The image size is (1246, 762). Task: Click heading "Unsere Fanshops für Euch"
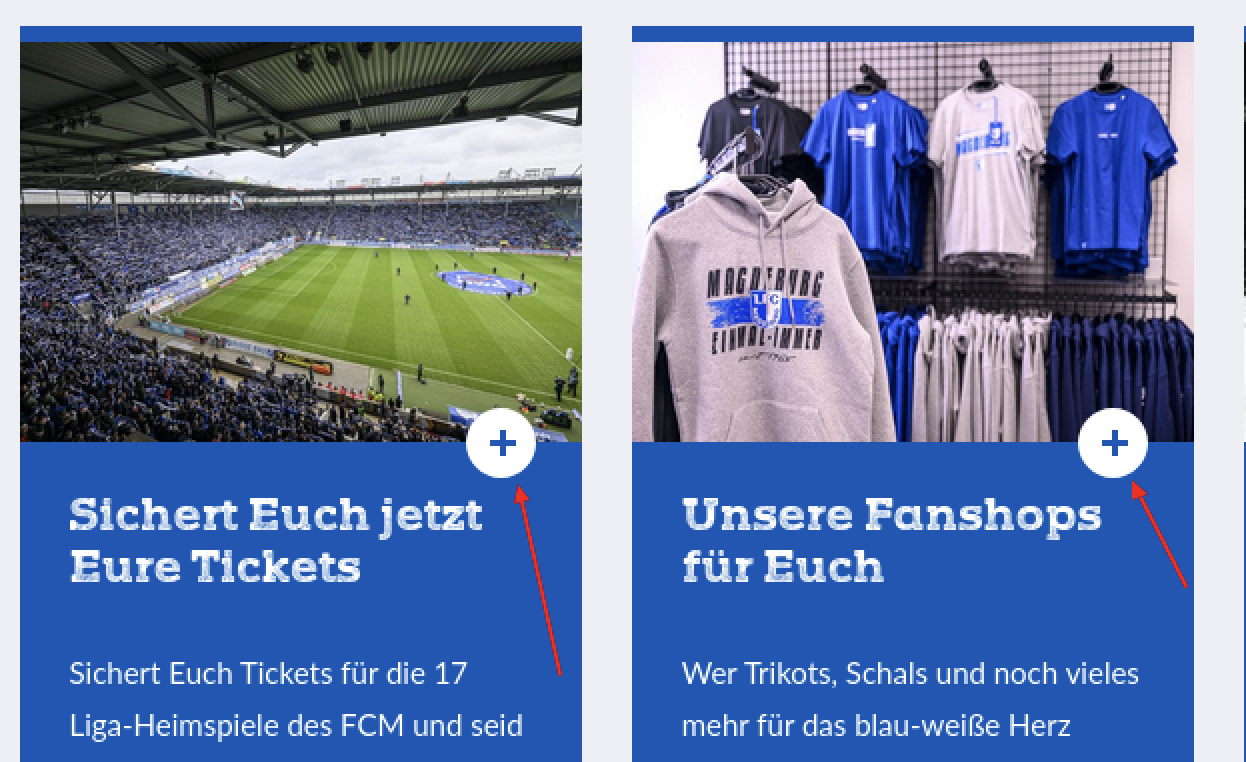pos(891,541)
